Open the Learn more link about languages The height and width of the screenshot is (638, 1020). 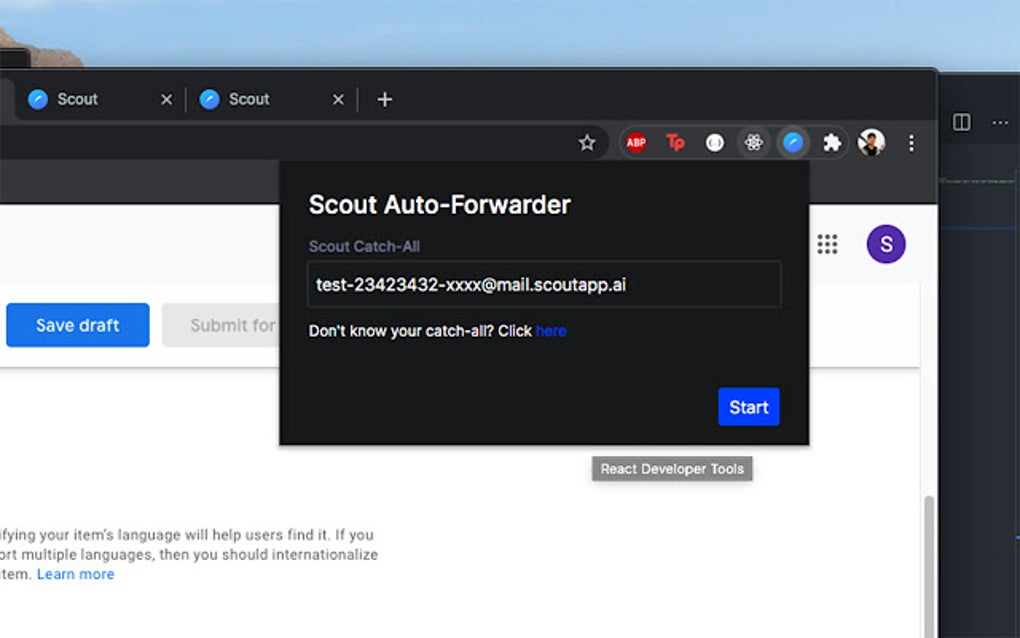pyautogui.click(x=76, y=574)
